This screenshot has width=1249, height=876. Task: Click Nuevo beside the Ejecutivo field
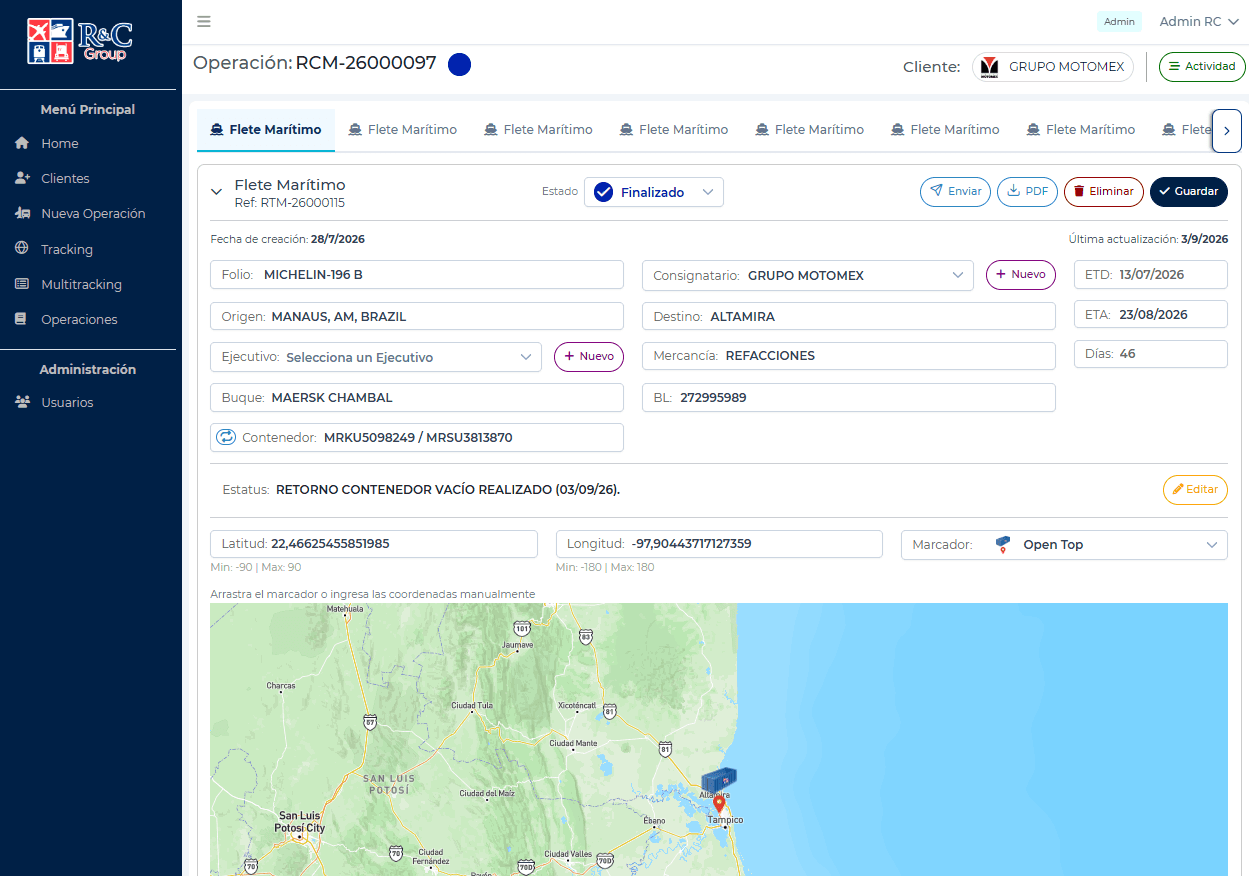tap(588, 357)
